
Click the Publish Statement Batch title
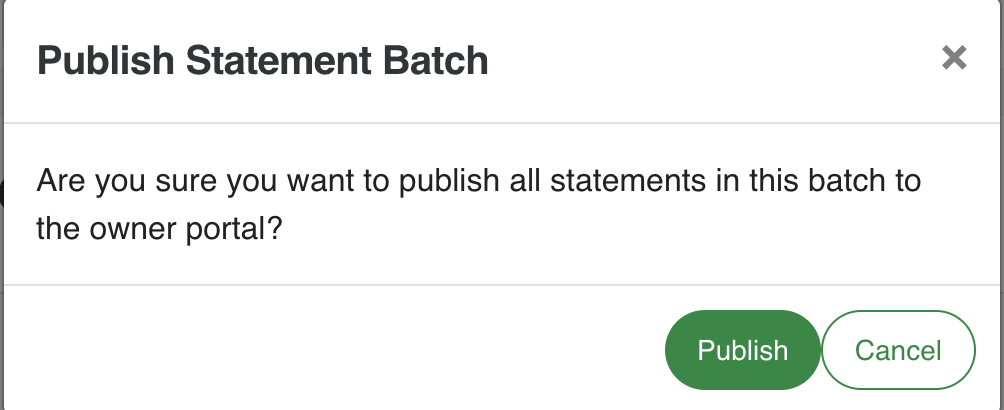point(262,62)
